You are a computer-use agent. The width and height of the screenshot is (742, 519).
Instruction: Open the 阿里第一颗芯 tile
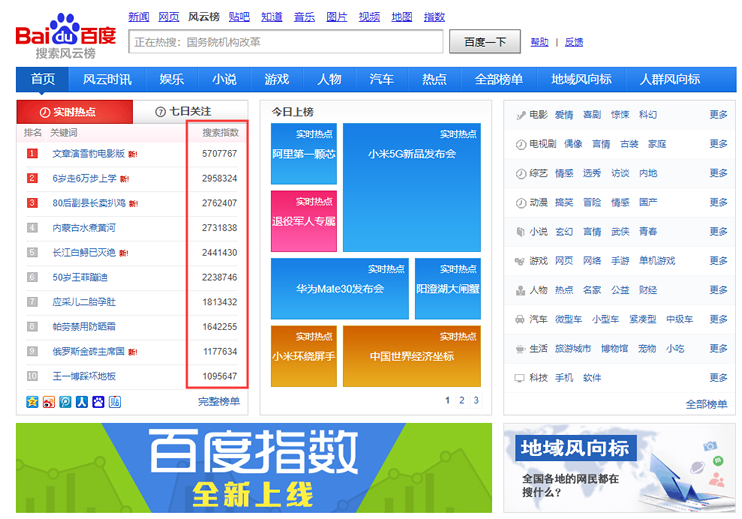coord(304,154)
